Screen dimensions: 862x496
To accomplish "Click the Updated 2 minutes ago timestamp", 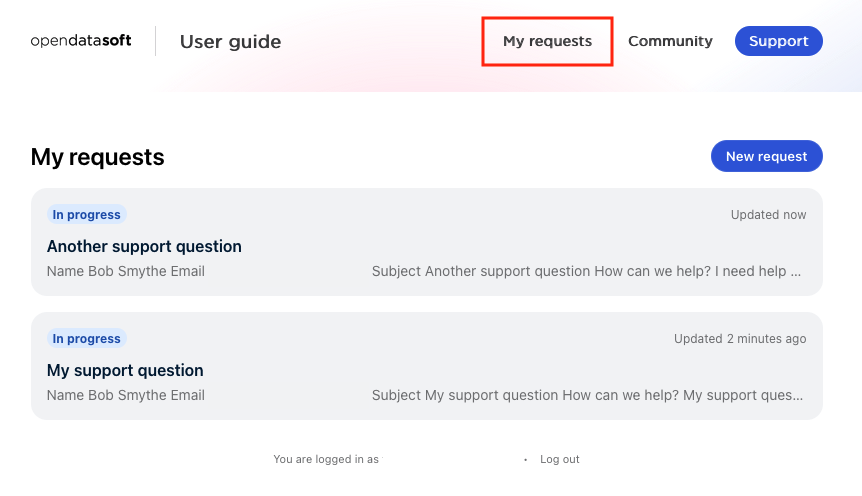I will 740,339.
